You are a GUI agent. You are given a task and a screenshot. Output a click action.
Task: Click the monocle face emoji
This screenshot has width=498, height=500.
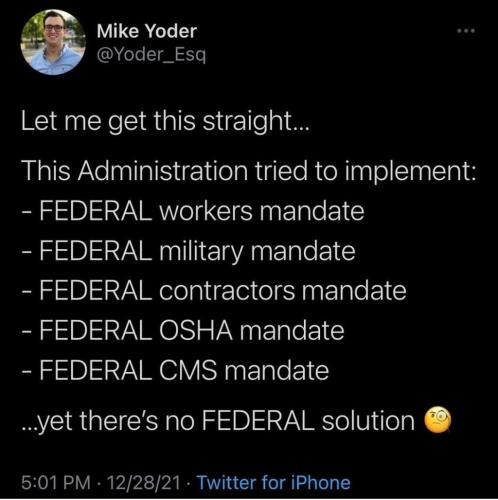click(437, 420)
